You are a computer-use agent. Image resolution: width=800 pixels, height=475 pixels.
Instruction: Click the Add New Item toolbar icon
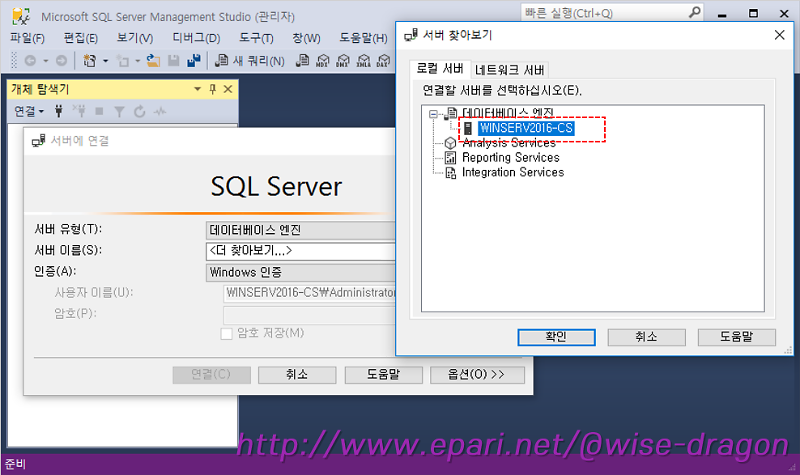pos(123,61)
